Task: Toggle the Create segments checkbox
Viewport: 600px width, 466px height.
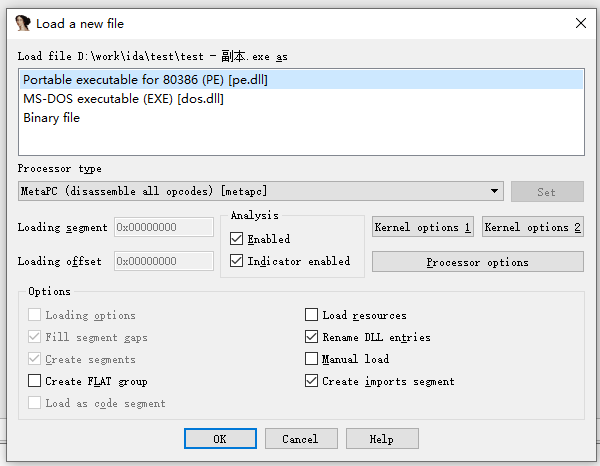Action: click(x=34, y=359)
